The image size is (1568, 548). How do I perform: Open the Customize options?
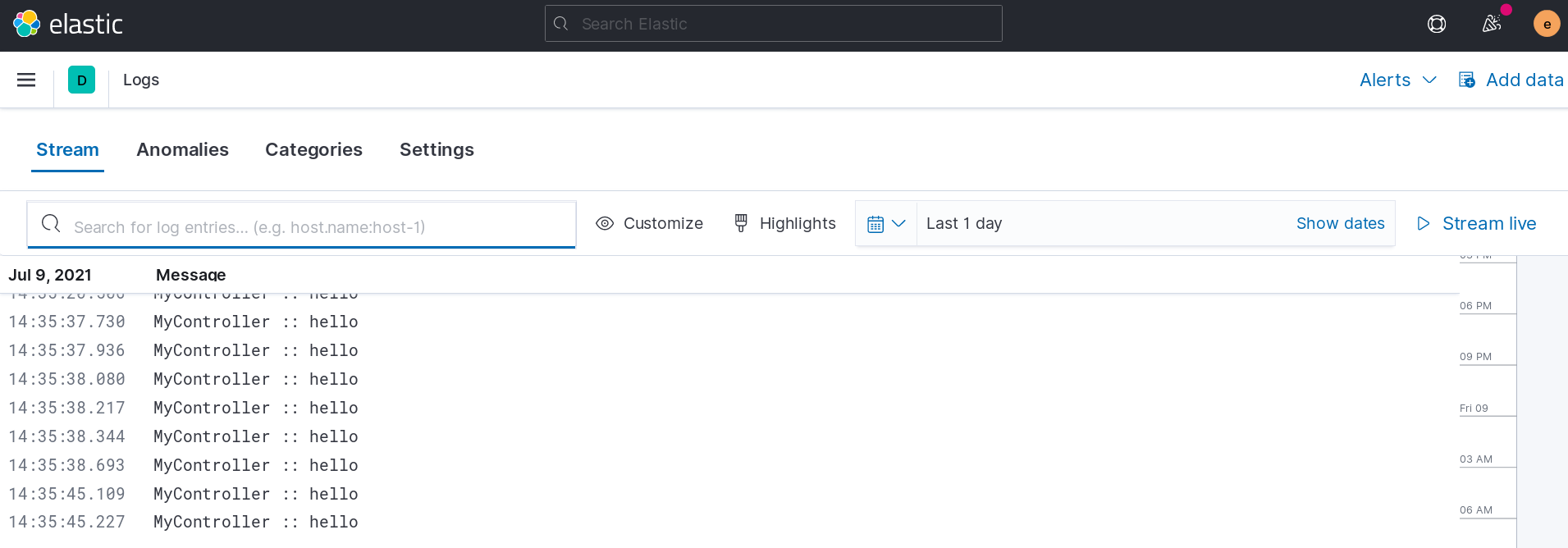(649, 223)
